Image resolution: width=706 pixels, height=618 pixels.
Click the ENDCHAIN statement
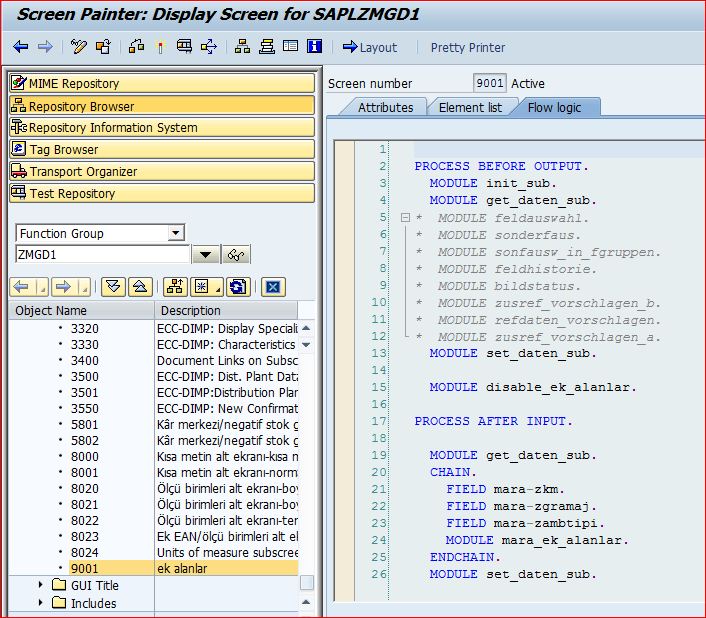coord(465,557)
